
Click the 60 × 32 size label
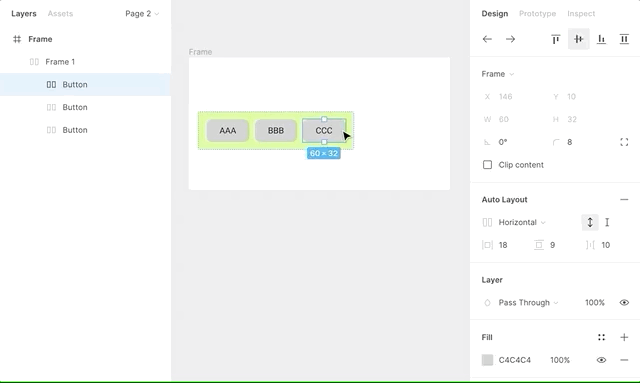324,154
